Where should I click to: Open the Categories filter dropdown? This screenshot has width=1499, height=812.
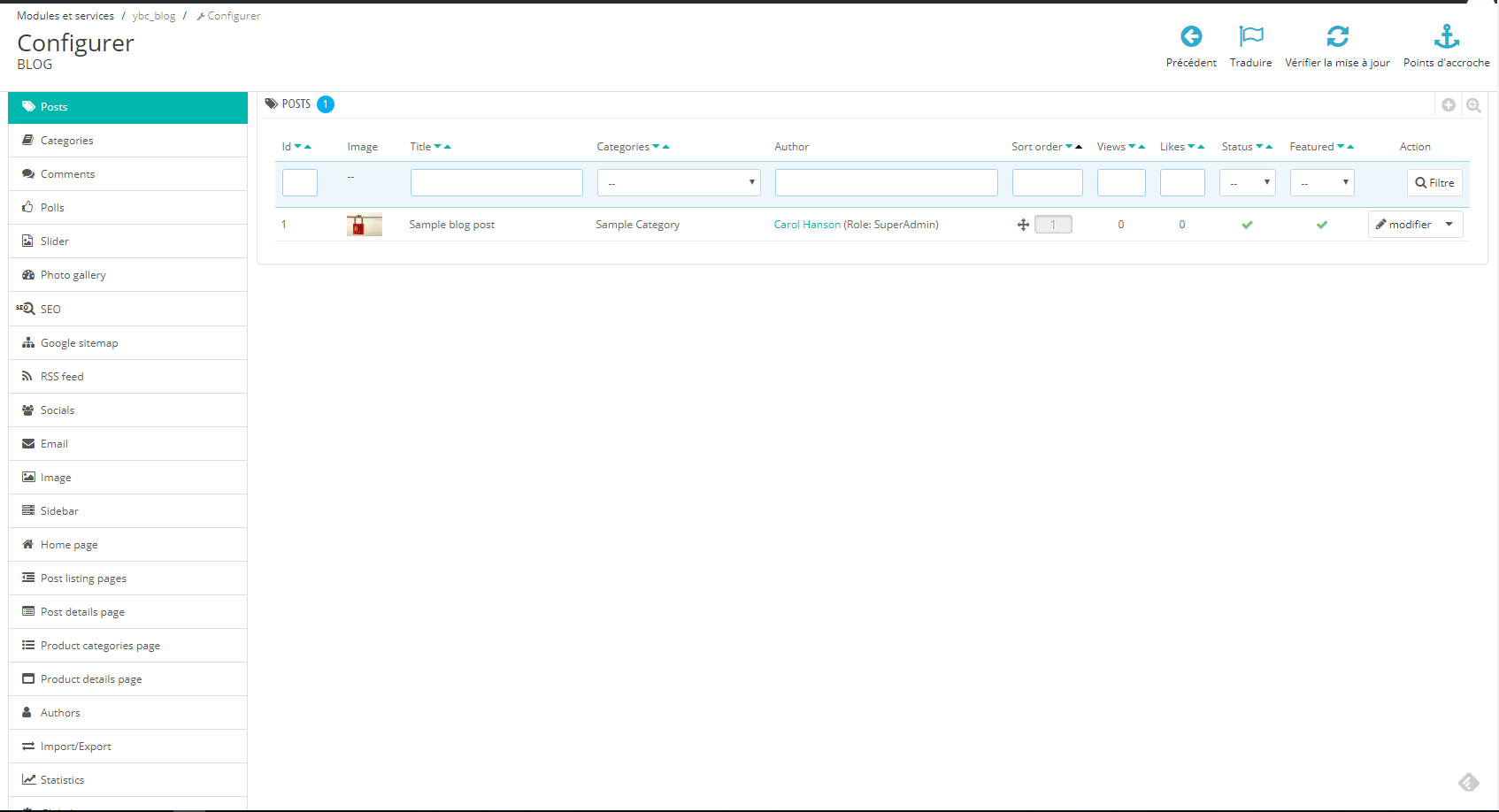tap(679, 182)
